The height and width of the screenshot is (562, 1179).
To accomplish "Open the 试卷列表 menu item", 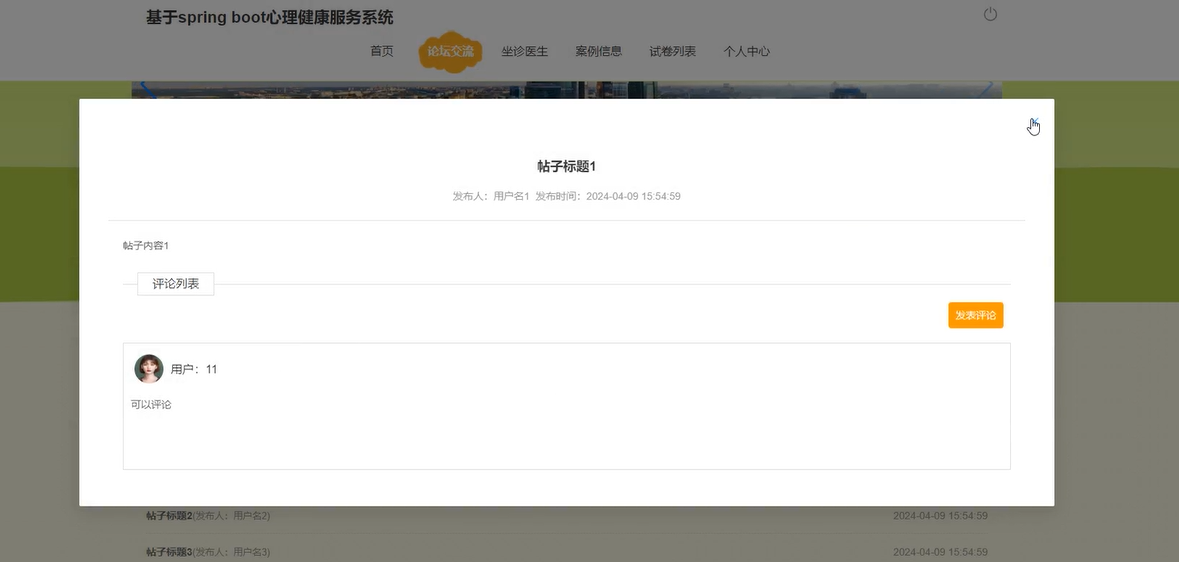I will [673, 51].
